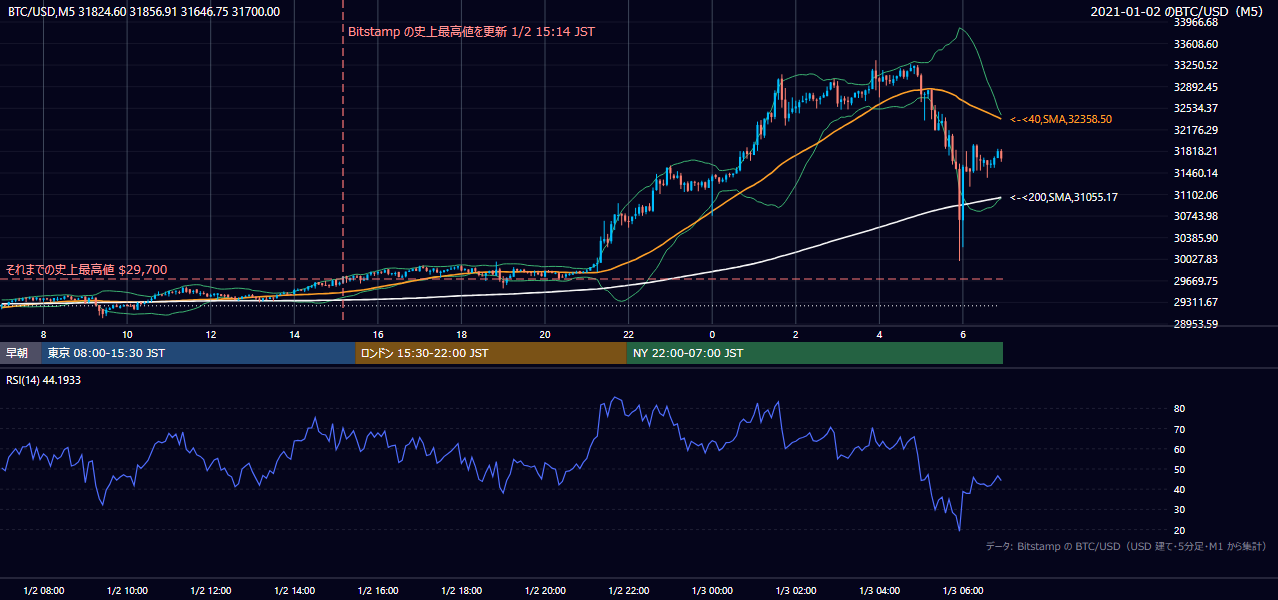1278x600 pixels.
Task: Click the データ: Bitstamp source note
Action: (1126, 546)
